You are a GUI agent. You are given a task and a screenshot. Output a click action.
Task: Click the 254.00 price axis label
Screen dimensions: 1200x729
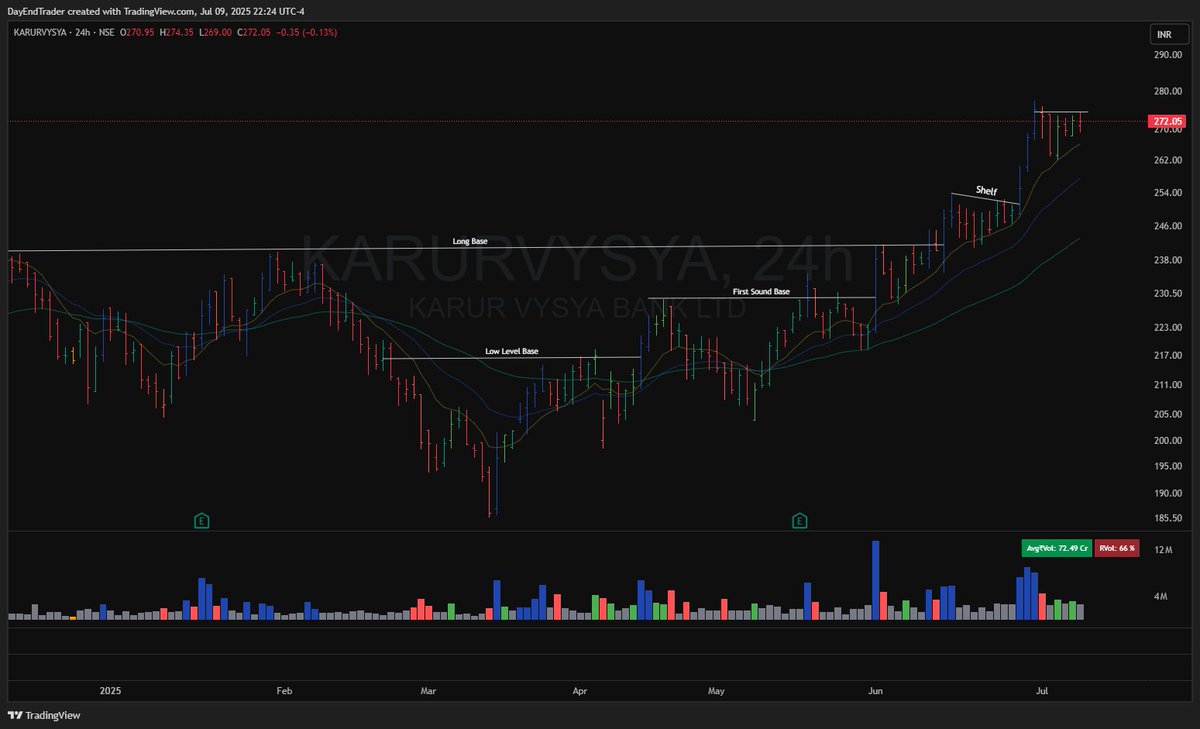(x=1167, y=192)
